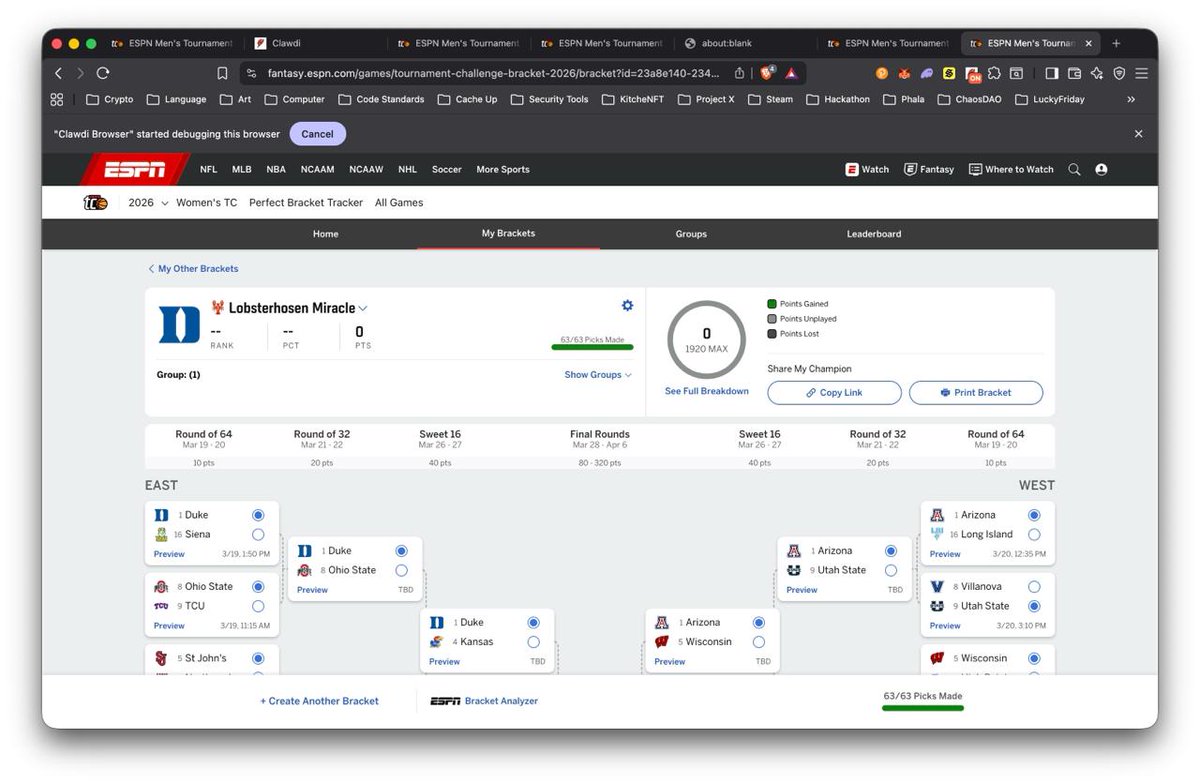Go back with the browser back arrow
This screenshot has height=784, width=1200.
58,73
